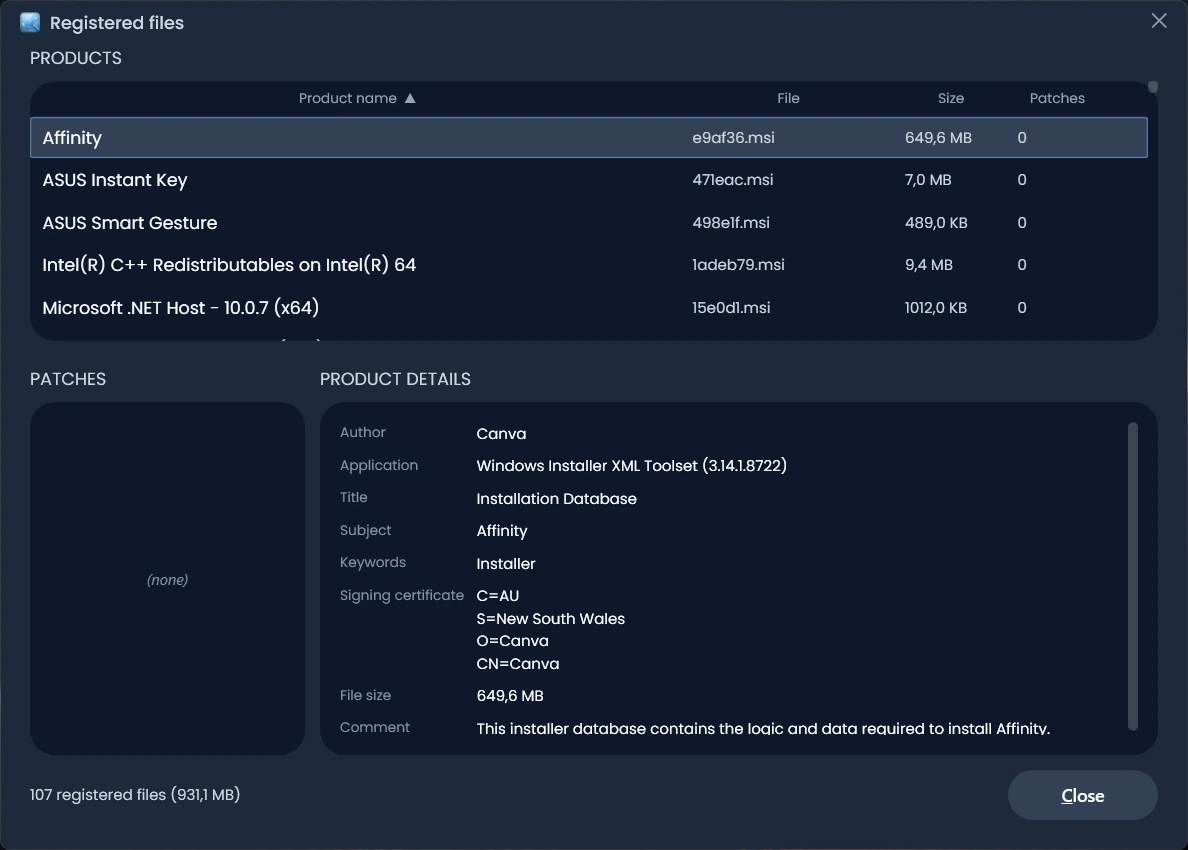Click the PRODUCTS section heading
This screenshot has width=1188, height=850.
pyautogui.click(x=76, y=58)
